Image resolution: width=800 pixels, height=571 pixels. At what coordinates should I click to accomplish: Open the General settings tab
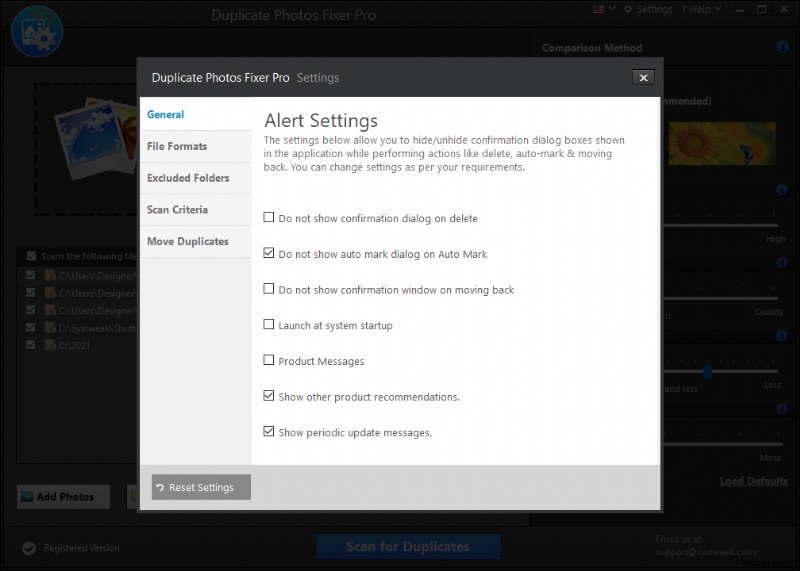196,114
